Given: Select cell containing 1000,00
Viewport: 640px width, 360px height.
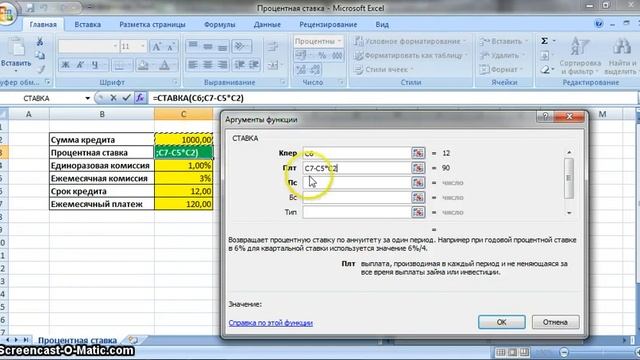Looking at the screenshot, I should pos(184,140).
